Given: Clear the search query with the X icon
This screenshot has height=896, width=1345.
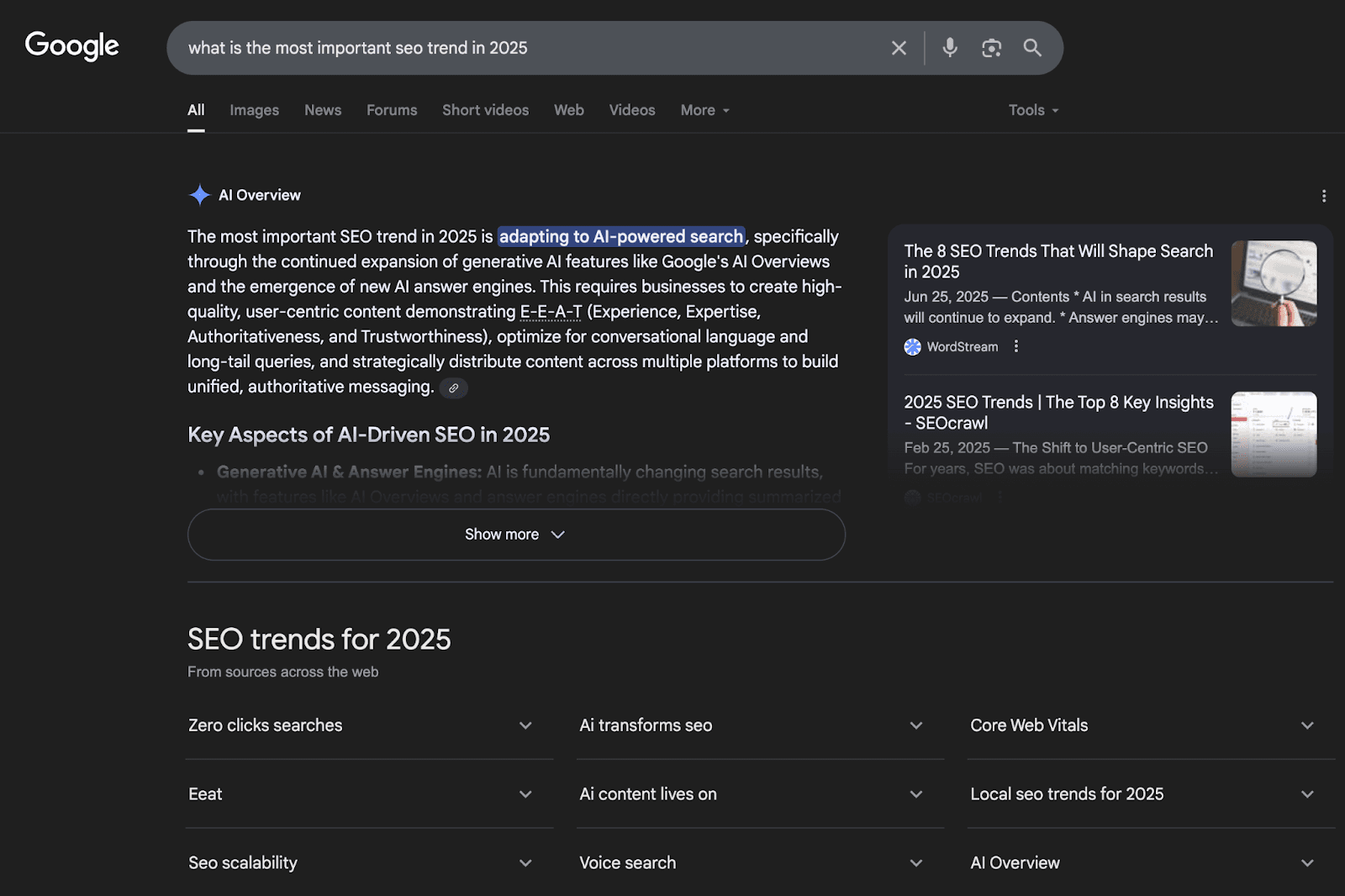Looking at the screenshot, I should (x=898, y=48).
